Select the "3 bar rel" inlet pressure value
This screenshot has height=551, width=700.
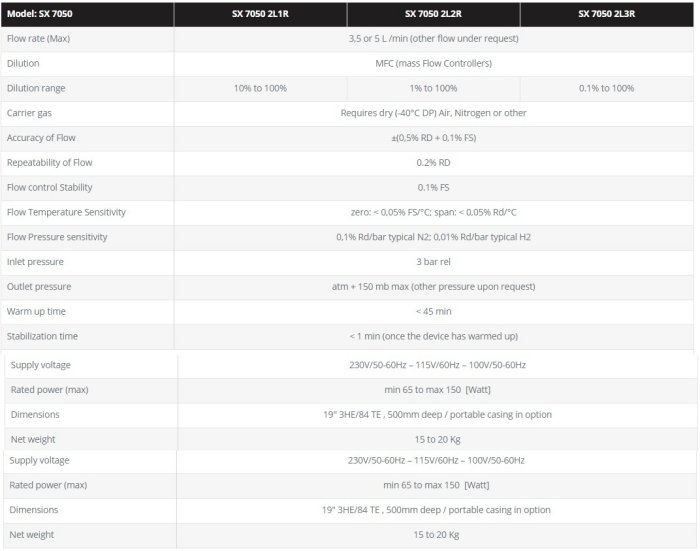click(433, 262)
